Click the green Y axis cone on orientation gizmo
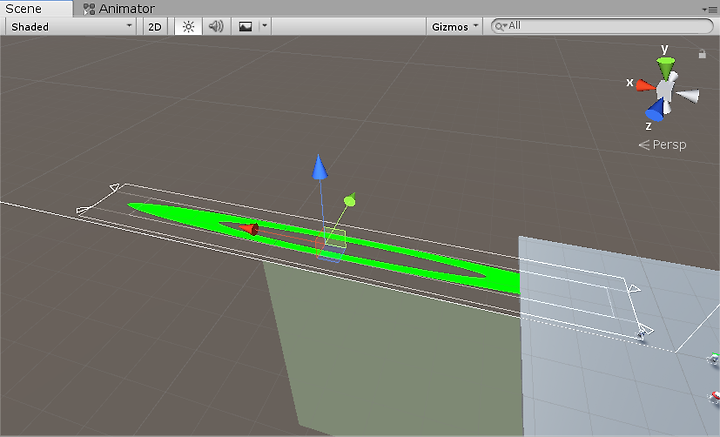 [x=665, y=68]
